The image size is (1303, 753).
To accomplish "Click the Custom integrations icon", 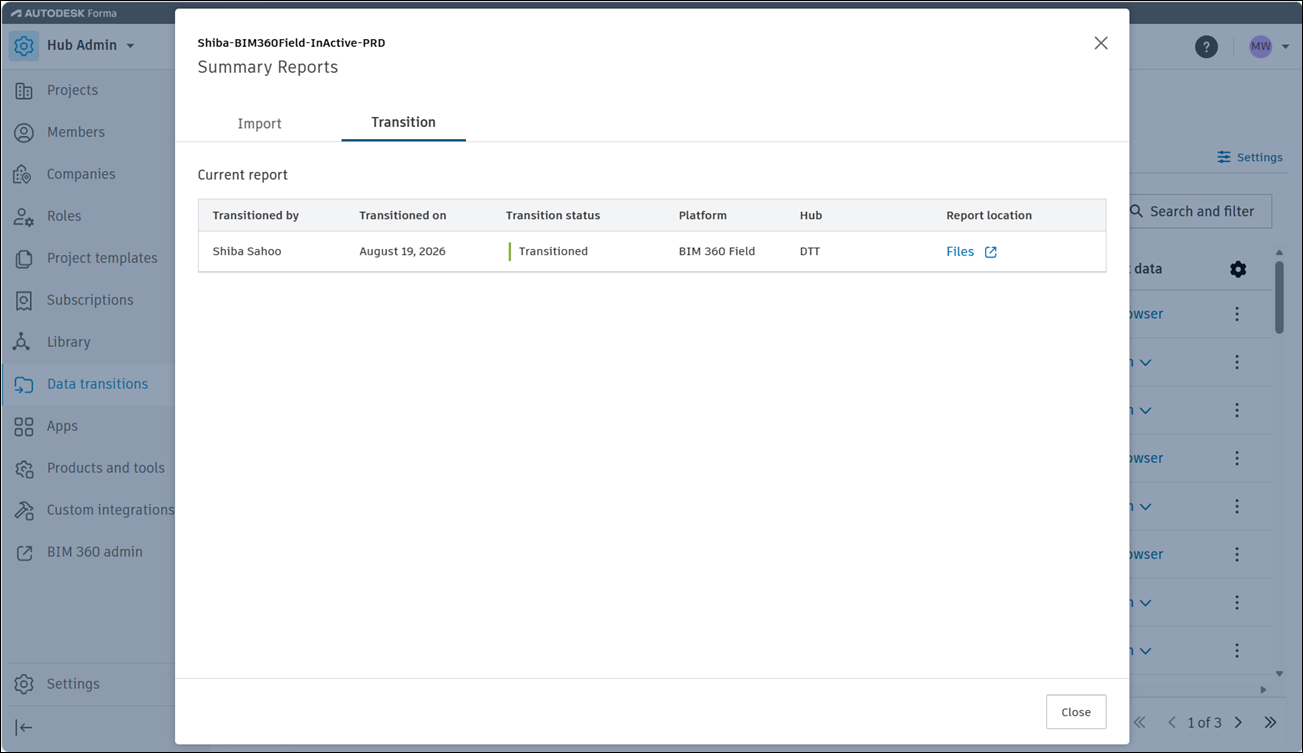I will (23, 510).
